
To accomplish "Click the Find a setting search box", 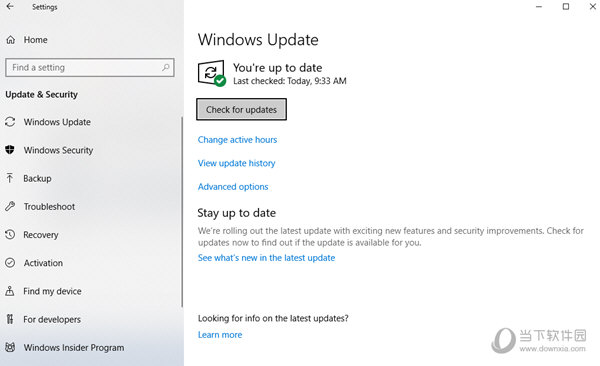I will 90,67.
